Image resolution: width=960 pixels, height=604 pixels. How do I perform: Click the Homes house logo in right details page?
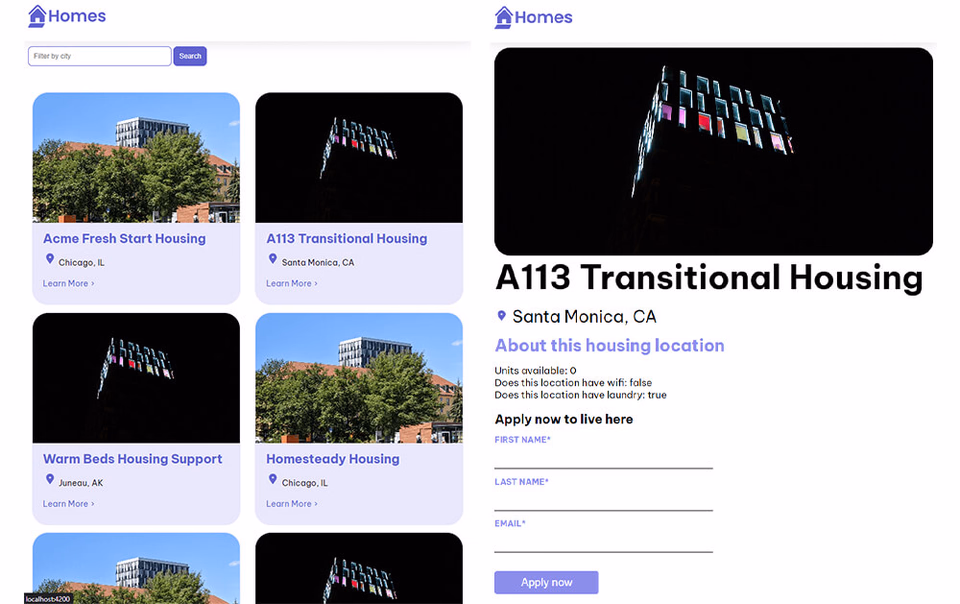[533, 17]
